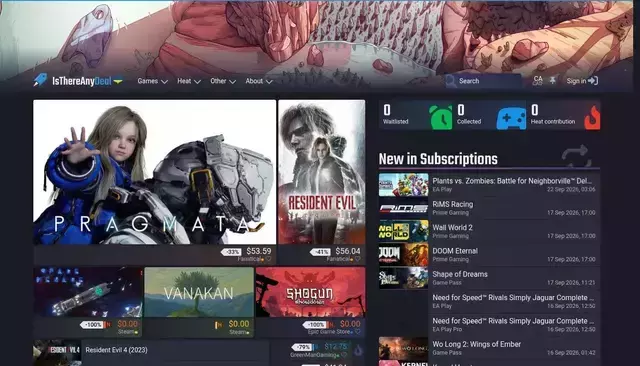This screenshot has width=640, height=366.
Task: Open the pin icon next to CA
Action: (552, 80)
